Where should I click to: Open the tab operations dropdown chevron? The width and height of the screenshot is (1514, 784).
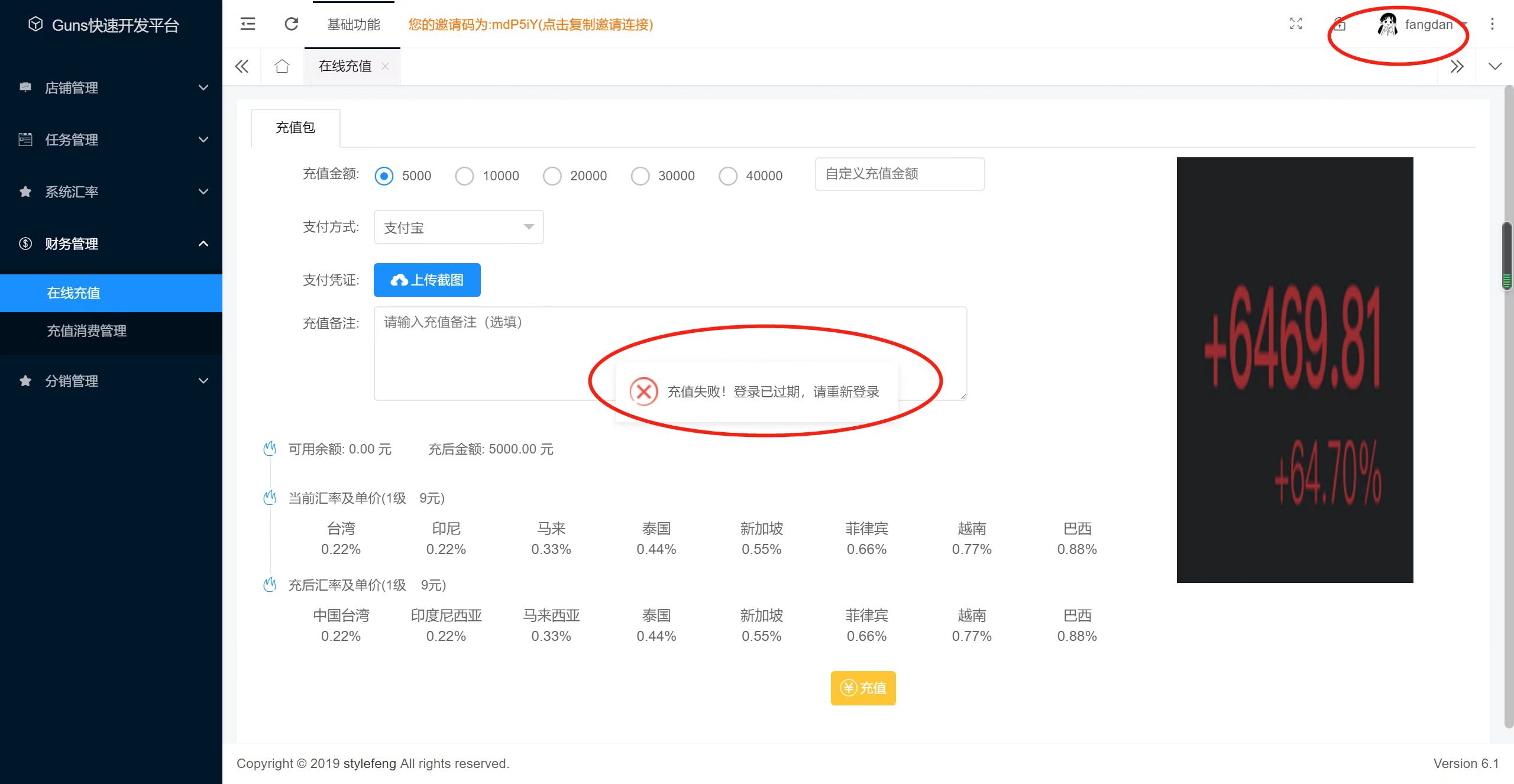coord(1495,66)
